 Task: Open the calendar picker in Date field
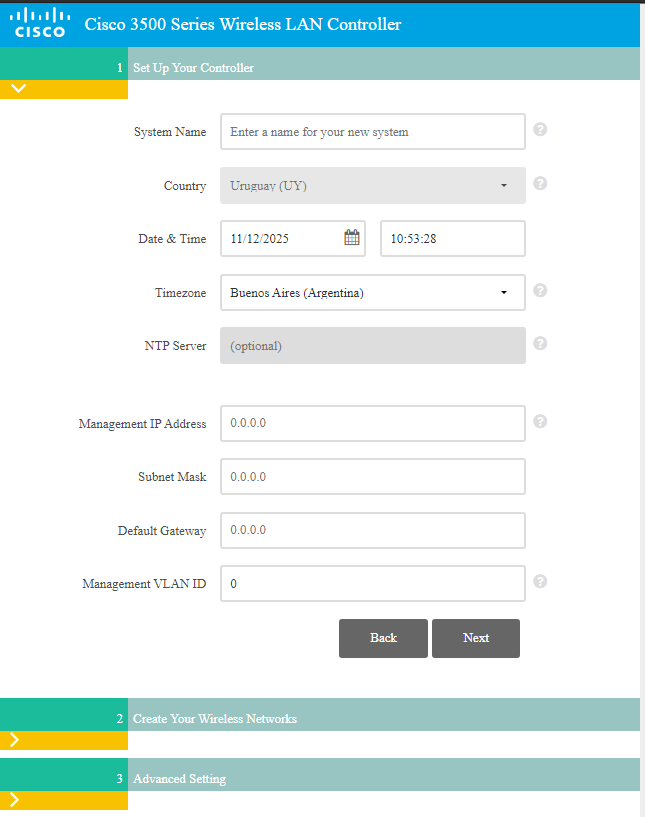[x=352, y=238]
